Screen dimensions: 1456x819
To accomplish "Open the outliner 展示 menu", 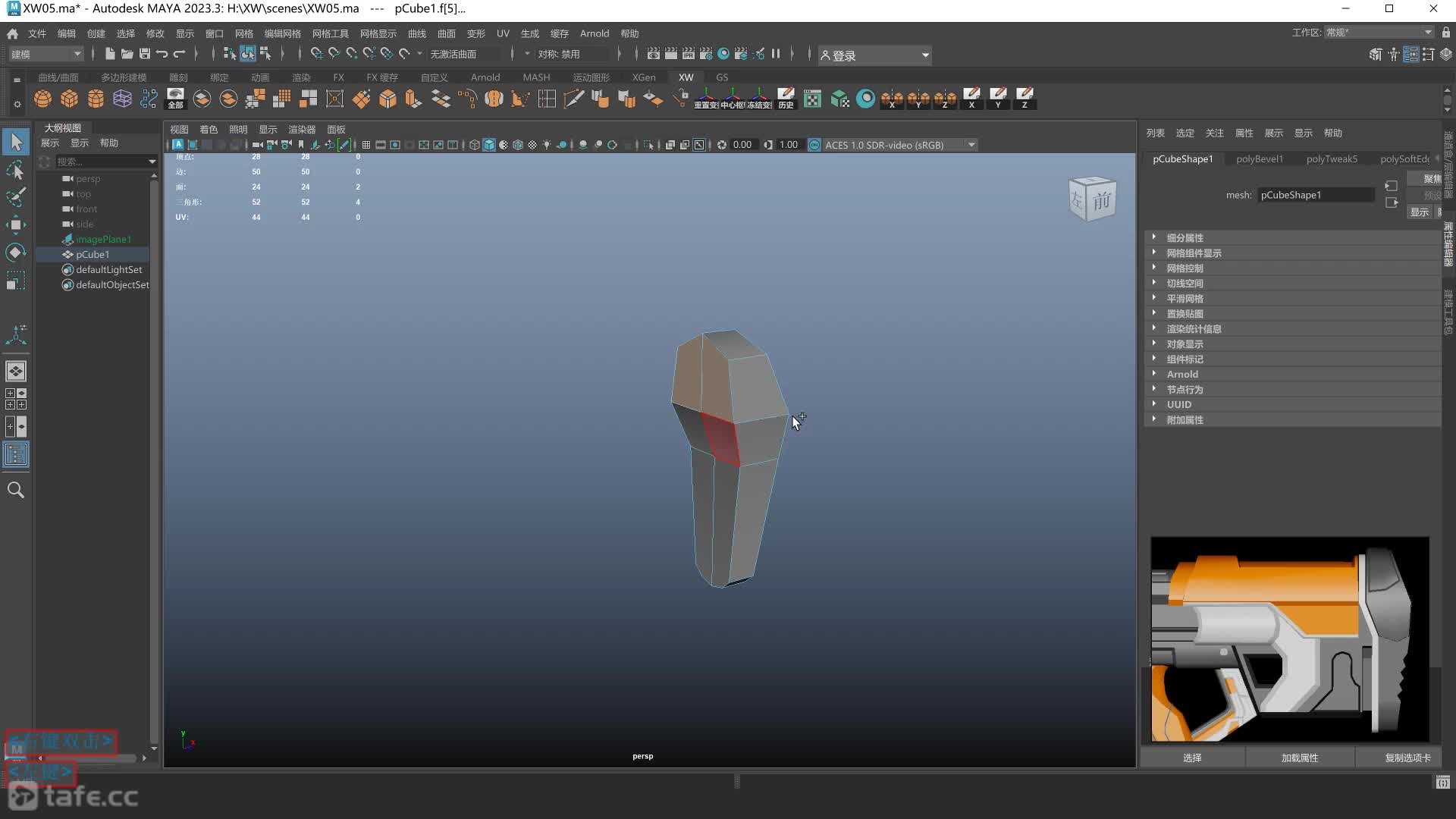I will point(49,143).
